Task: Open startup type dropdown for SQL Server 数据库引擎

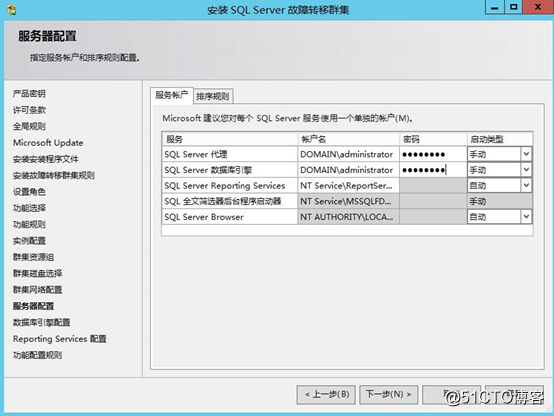Action: tap(526, 170)
